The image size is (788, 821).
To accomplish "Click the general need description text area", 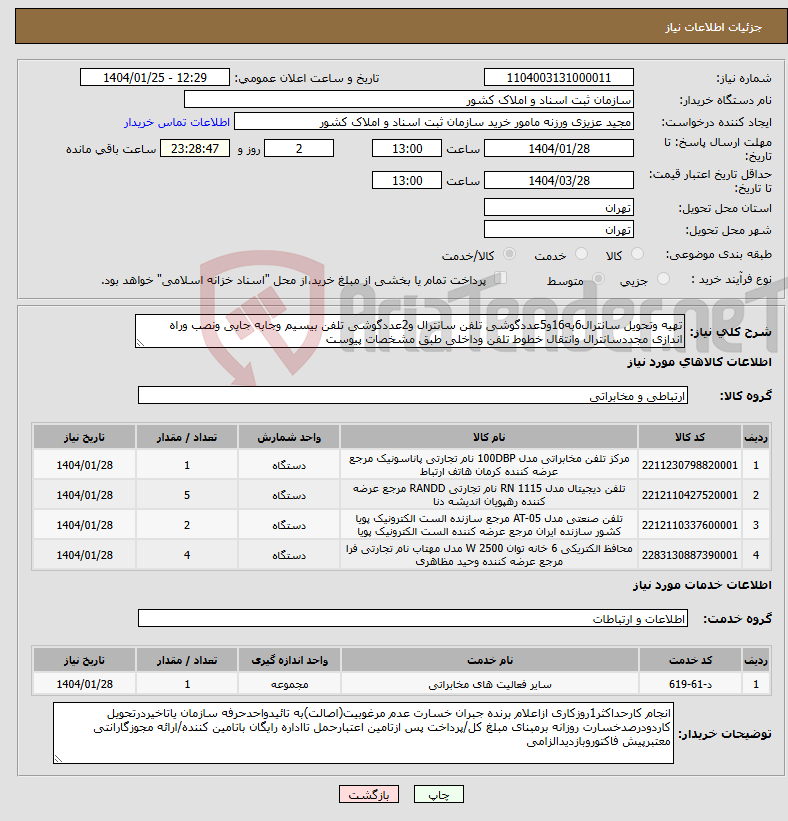I will coord(409,331).
